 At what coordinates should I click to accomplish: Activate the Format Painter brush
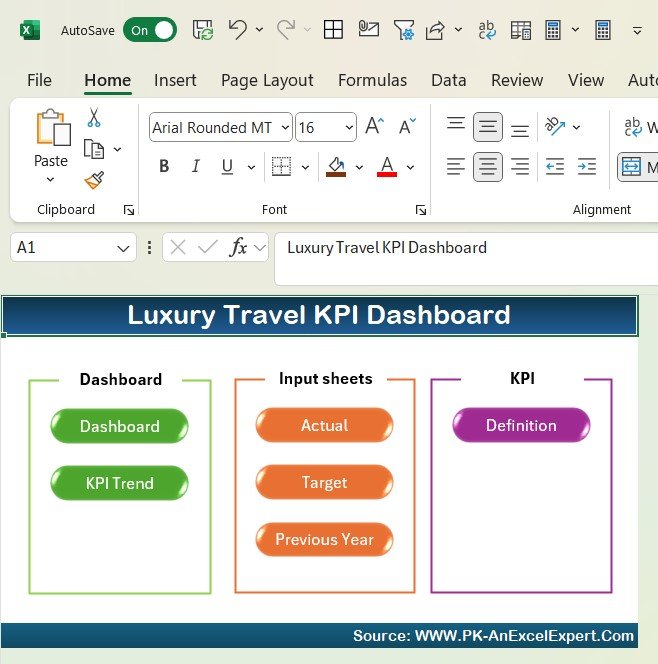click(x=94, y=180)
